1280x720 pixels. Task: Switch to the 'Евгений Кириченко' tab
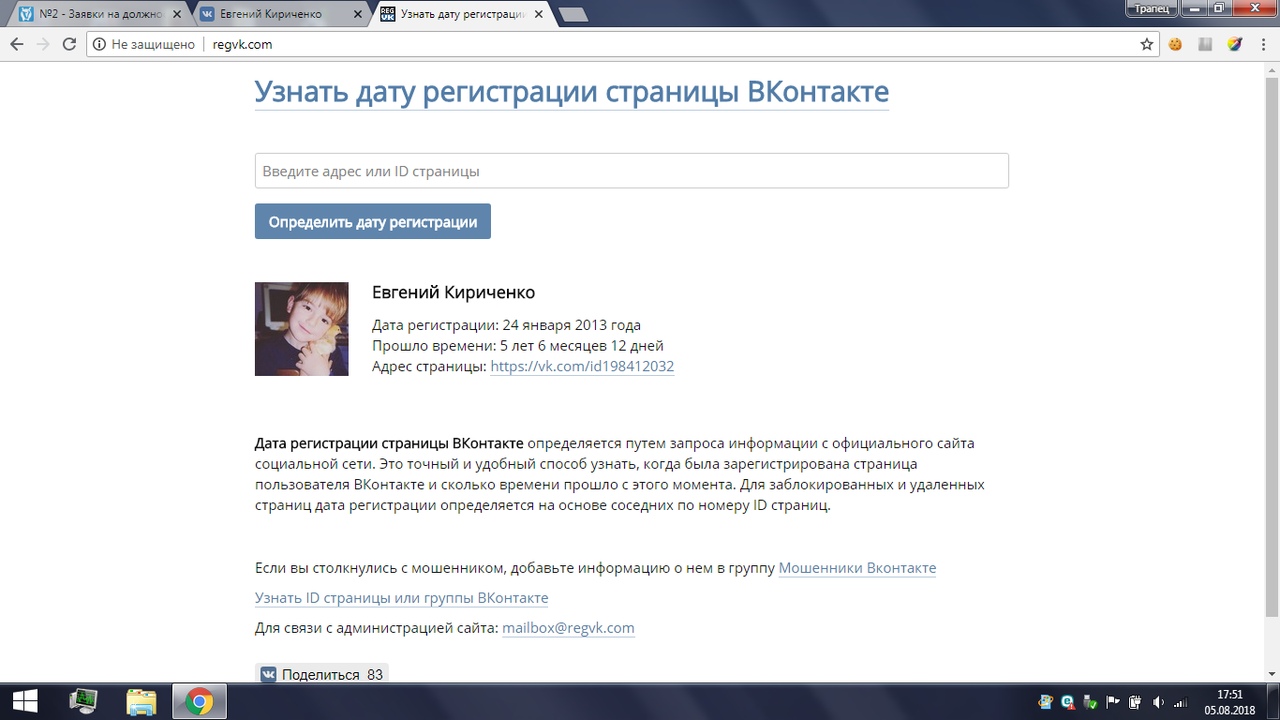point(280,15)
